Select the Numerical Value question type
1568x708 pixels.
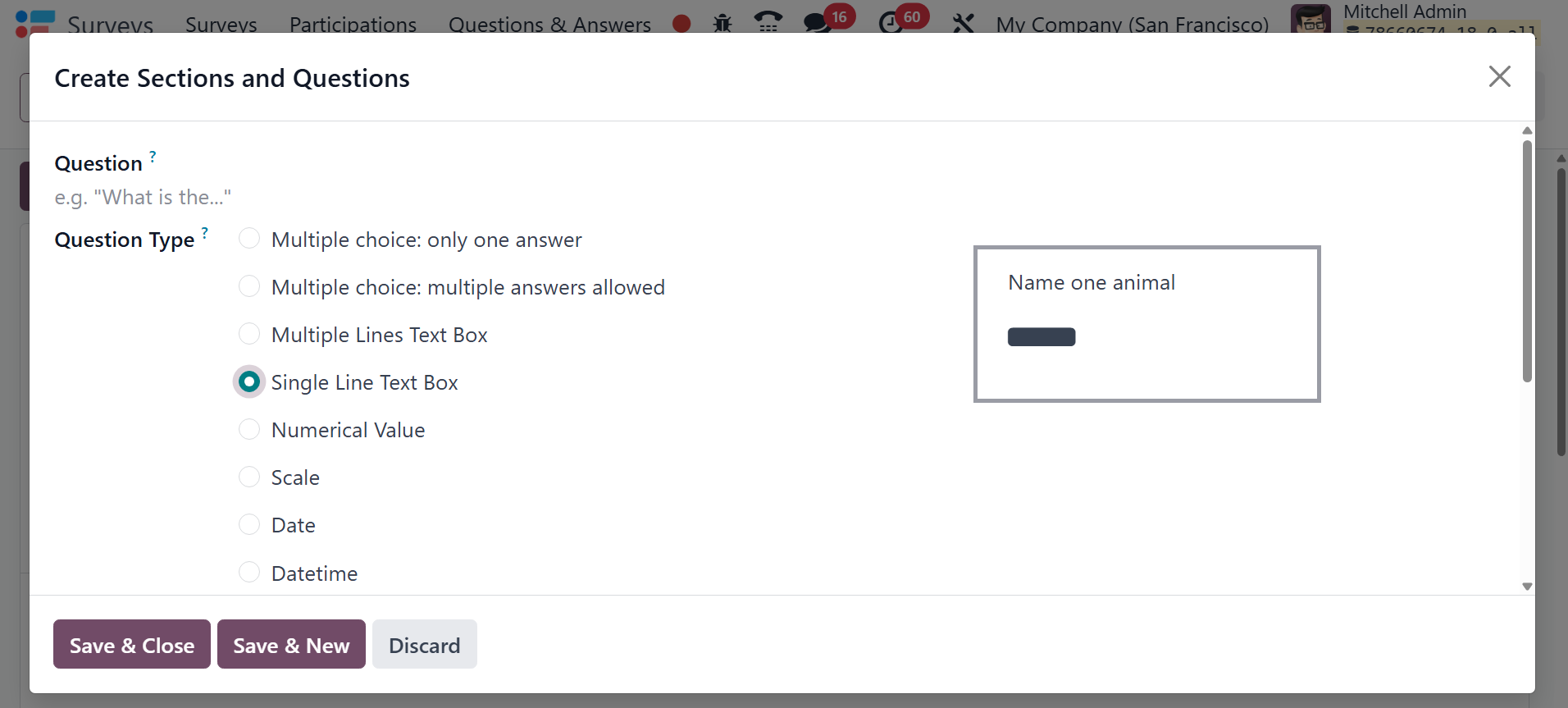(x=249, y=429)
